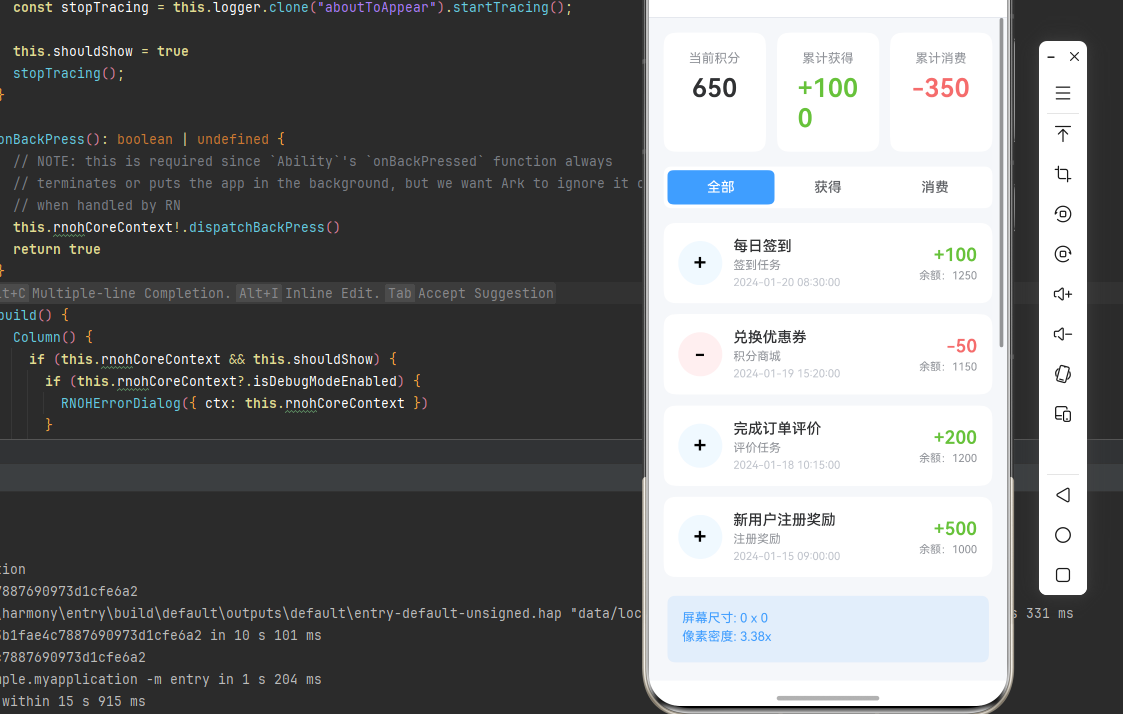Viewport: 1123px width, 714px height.
Task: Click the 累计获得 +1000 card
Action: coord(827,92)
